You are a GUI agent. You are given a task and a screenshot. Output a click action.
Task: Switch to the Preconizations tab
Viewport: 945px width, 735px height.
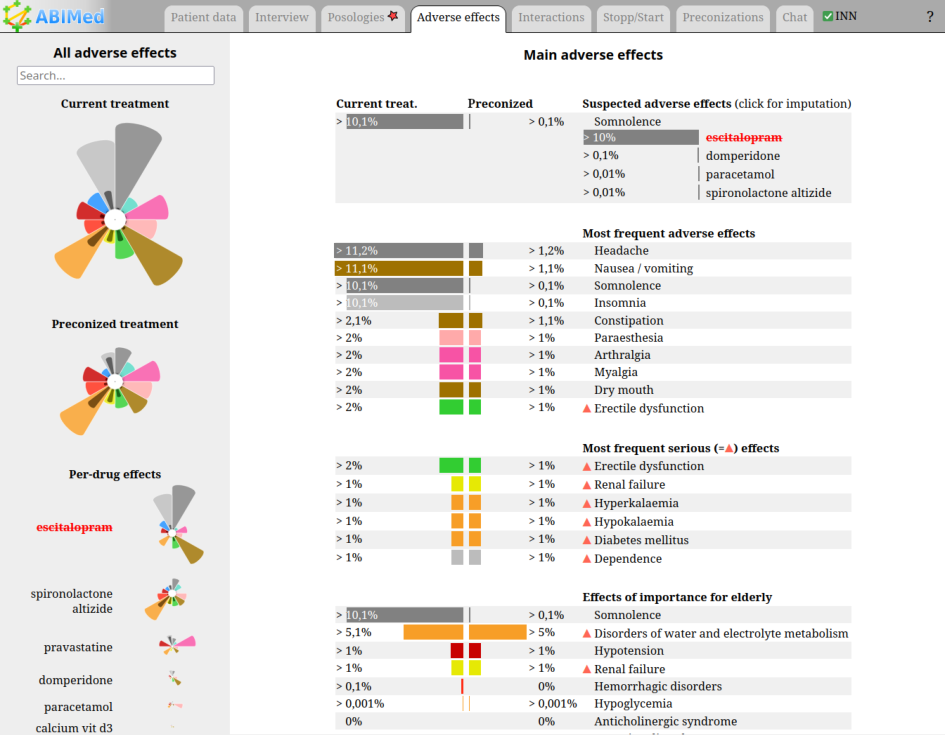coord(723,18)
